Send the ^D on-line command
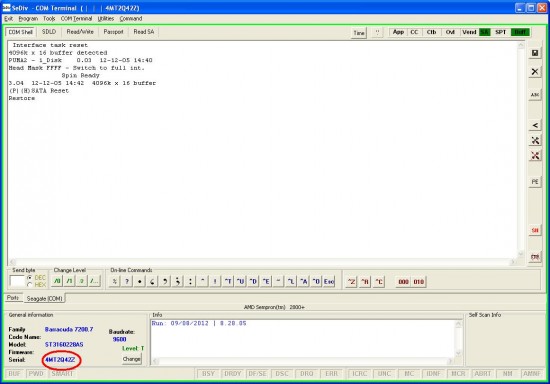The width and height of the screenshot is (550, 384). (253, 281)
